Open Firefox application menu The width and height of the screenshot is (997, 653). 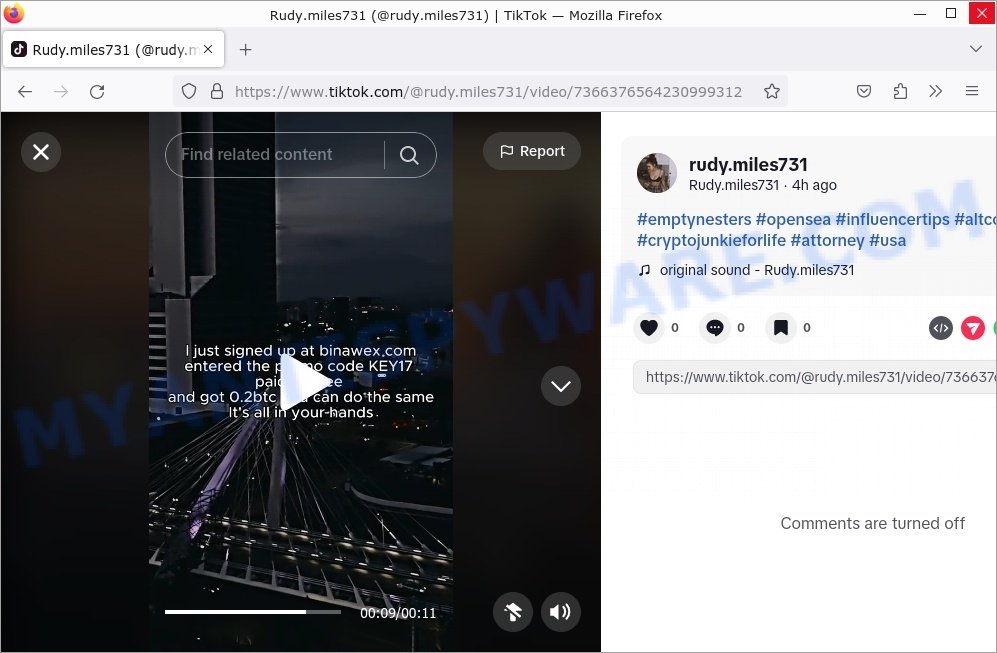(972, 92)
